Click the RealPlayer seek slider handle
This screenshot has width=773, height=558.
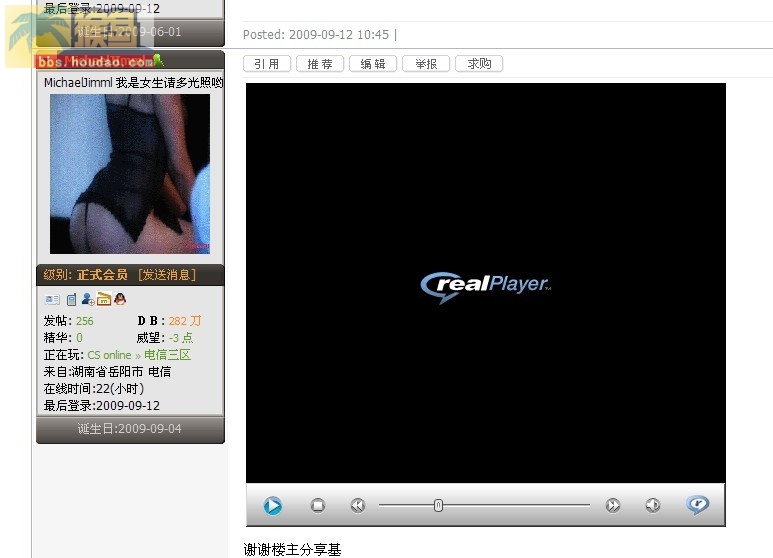pos(438,505)
